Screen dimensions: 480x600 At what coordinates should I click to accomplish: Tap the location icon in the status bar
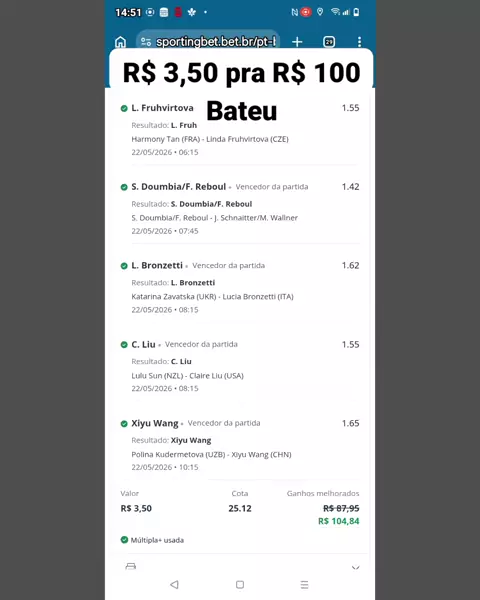pyautogui.click(x=320, y=12)
